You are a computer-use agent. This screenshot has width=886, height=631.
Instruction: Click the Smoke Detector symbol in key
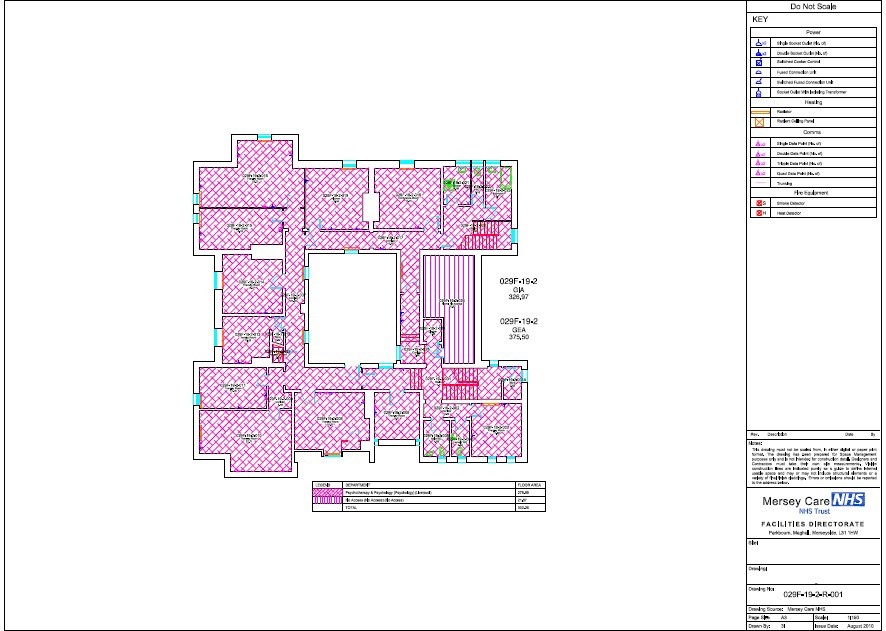tap(759, 203)
